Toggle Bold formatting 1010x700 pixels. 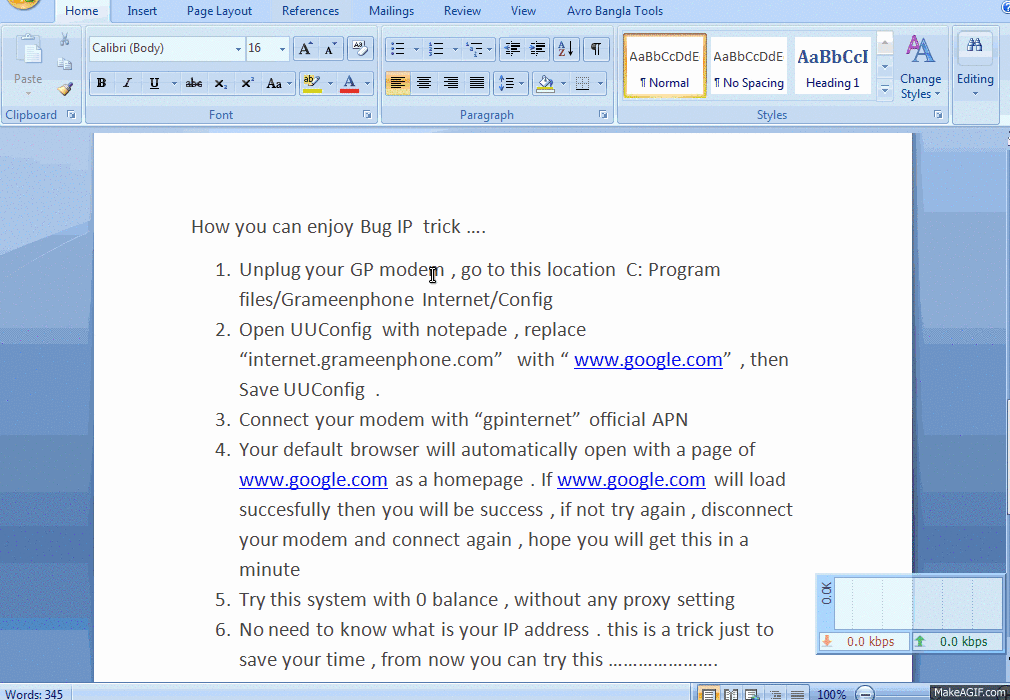tap(101, 83)
